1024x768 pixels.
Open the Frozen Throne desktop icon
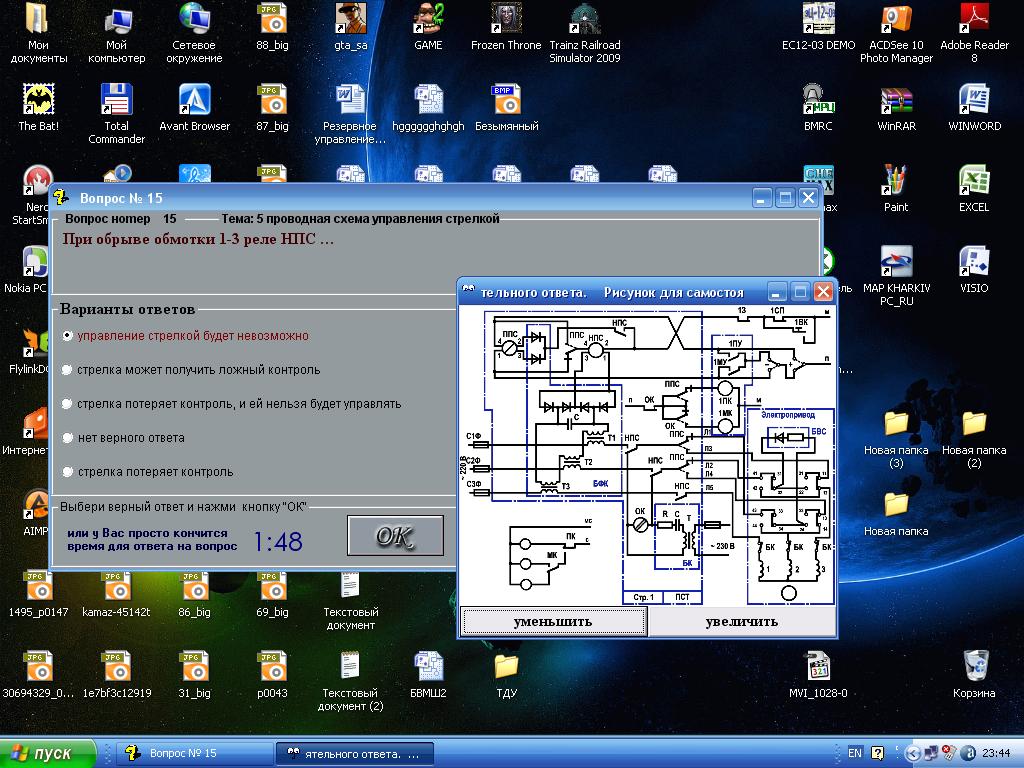point(506,19)
